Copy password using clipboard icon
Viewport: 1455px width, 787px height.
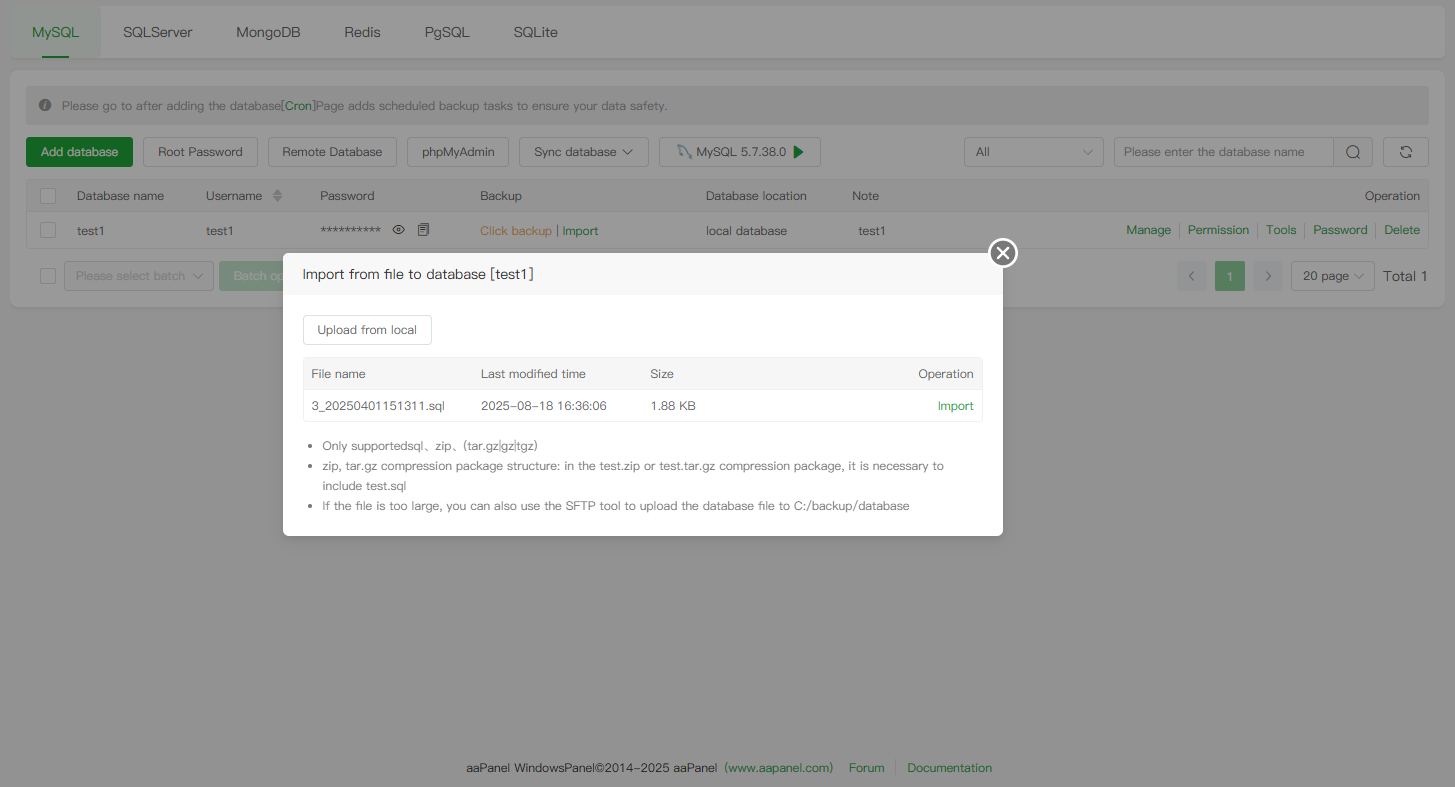[x=423, y=230]
